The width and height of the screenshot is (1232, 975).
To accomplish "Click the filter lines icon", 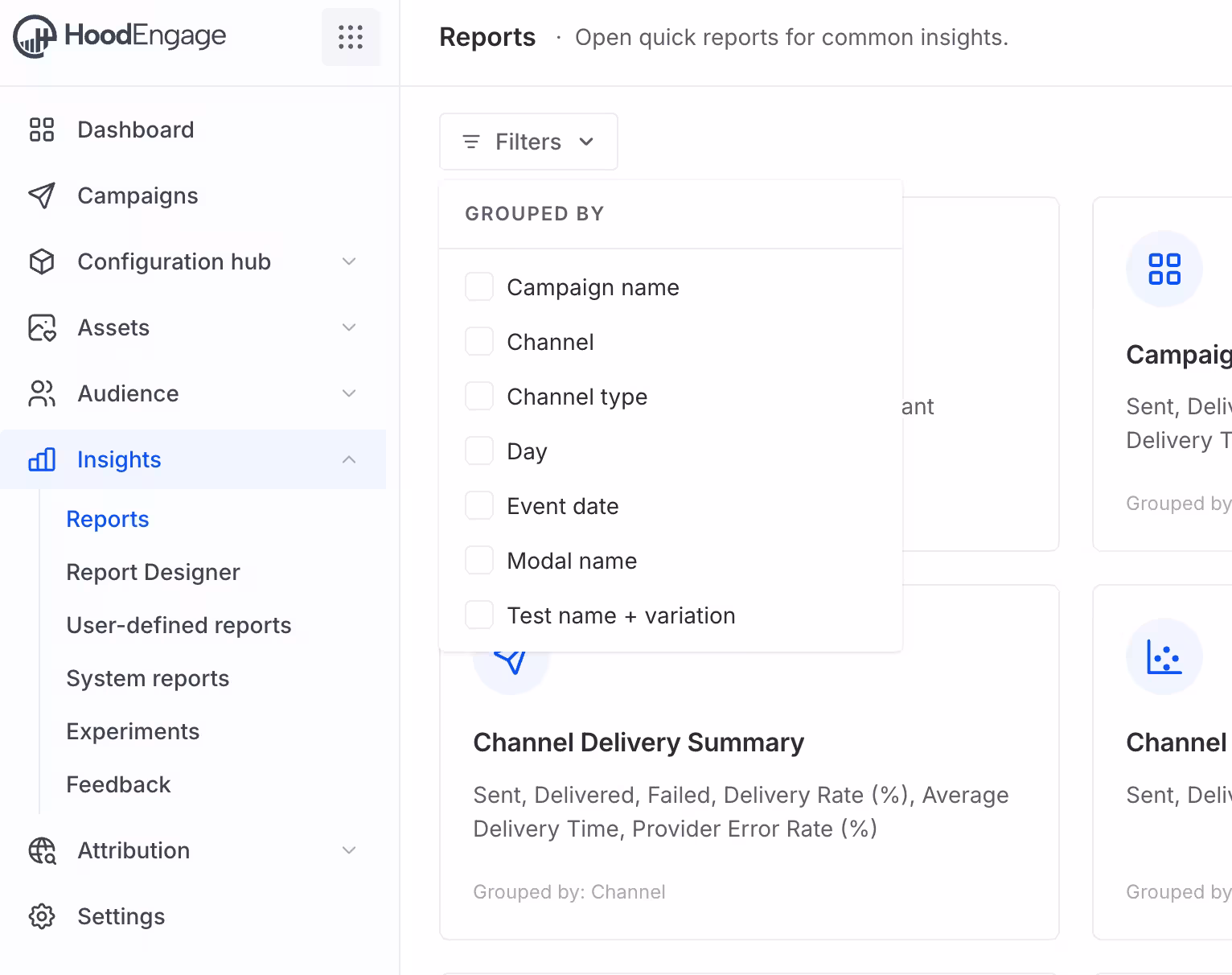I will point(471,142).
